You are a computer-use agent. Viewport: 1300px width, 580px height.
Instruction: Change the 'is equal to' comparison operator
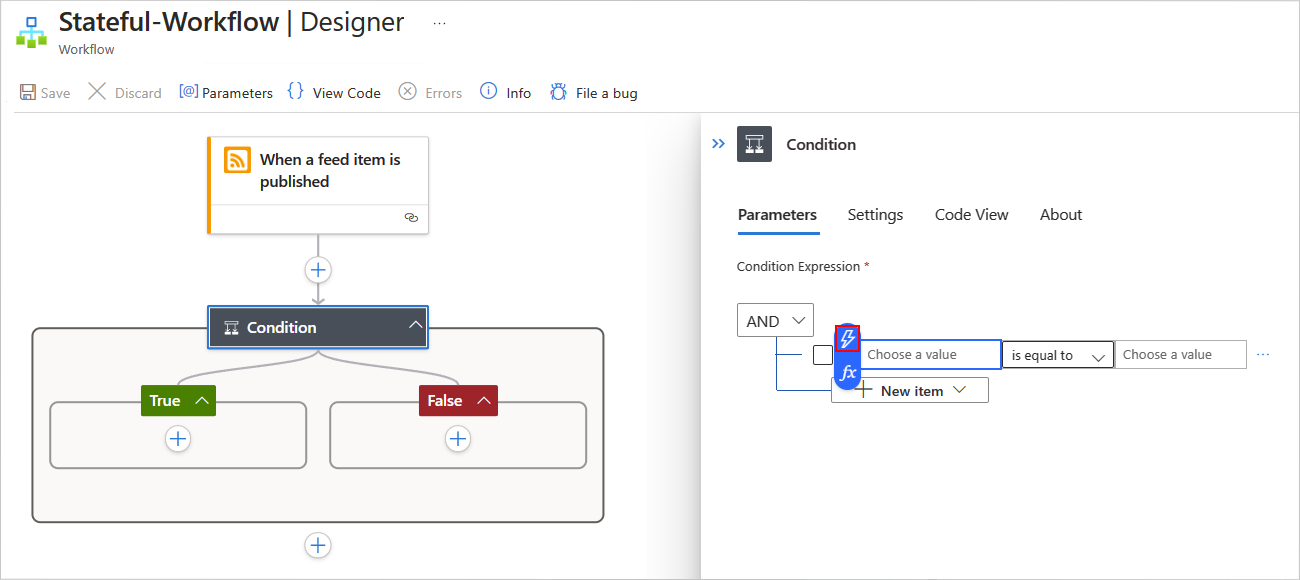tap(1057, 354)
